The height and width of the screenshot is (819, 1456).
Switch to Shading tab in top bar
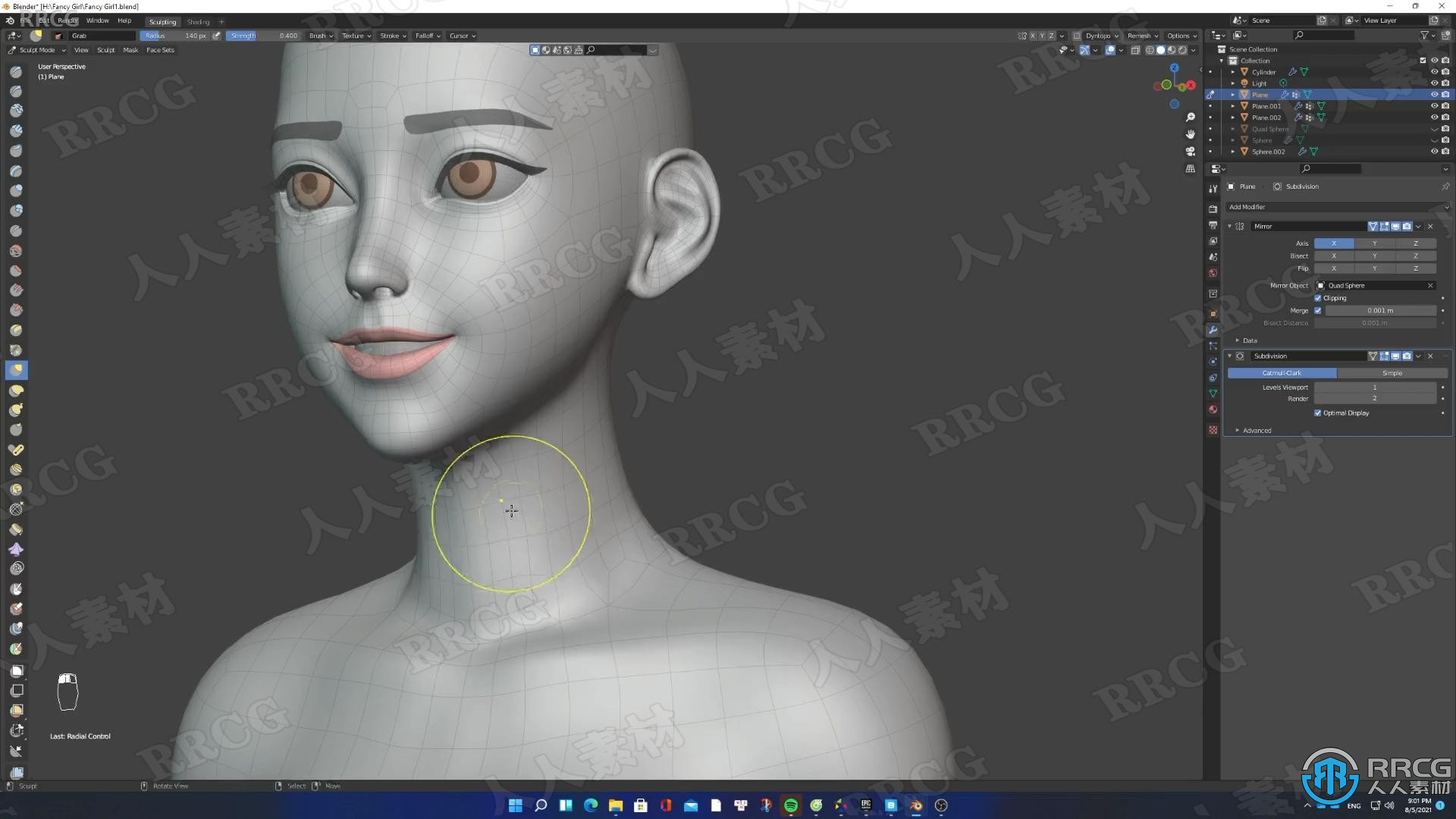(199, 22)
